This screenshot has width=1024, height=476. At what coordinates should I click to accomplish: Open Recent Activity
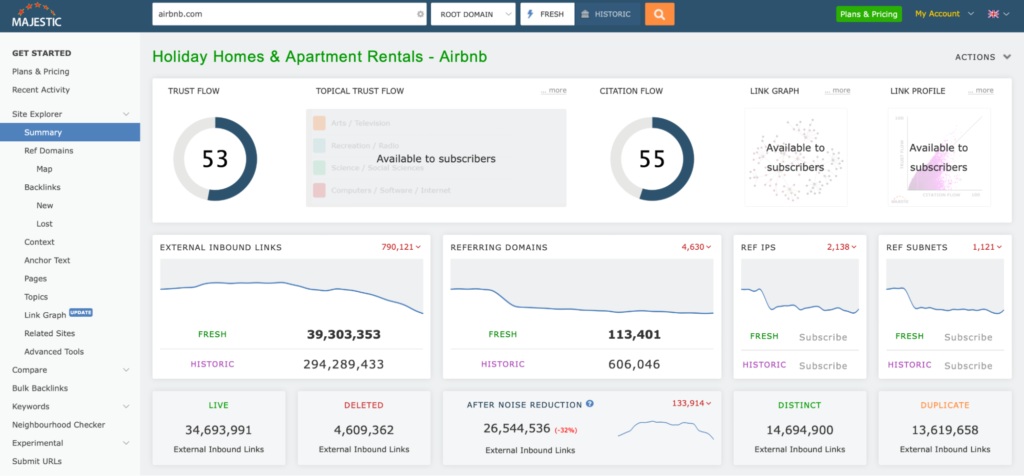[x=40, y=90]
